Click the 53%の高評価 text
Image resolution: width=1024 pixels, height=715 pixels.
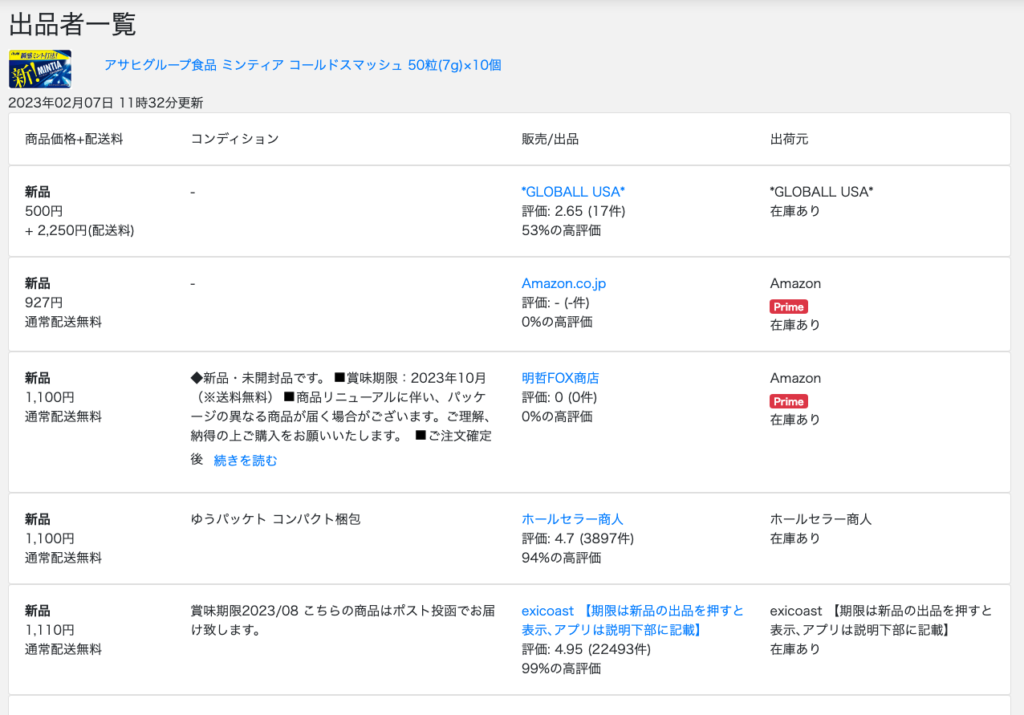(x=561, y=230)
